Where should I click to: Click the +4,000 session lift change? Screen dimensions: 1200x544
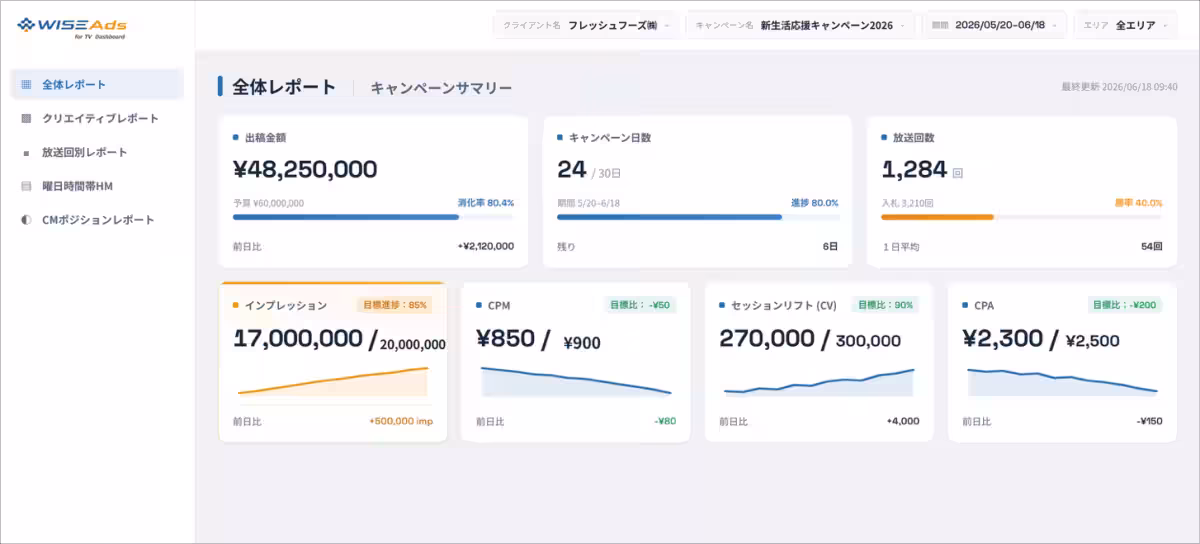(x=902, y=421)
